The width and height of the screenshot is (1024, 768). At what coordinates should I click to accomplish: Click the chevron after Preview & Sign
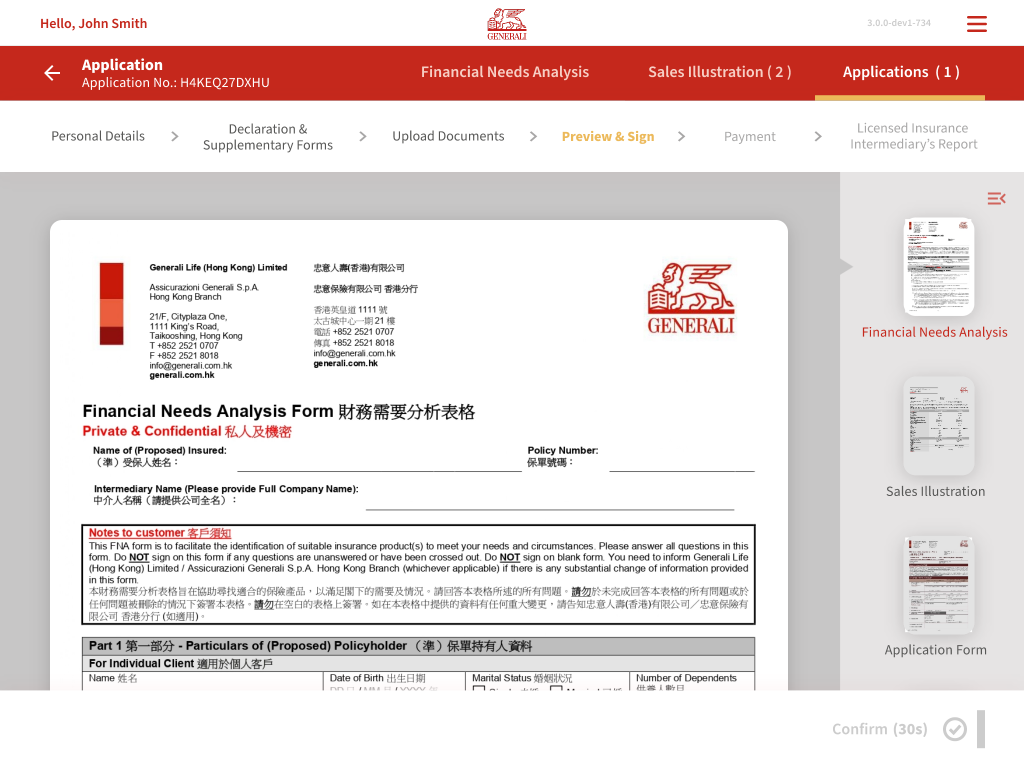coord(681,136)
